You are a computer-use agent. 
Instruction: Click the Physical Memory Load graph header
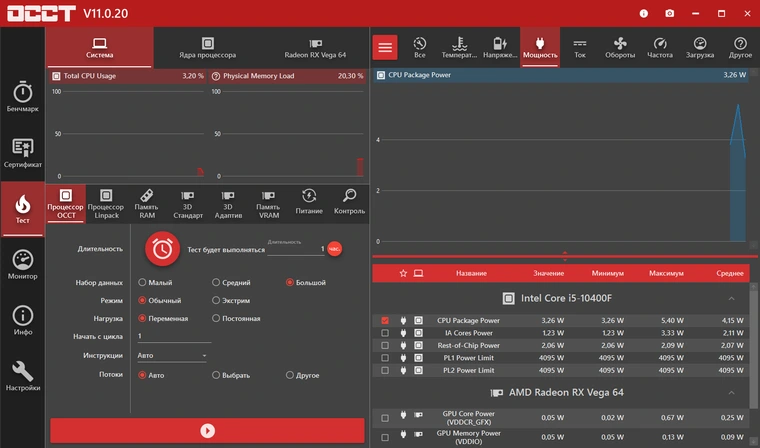click(288, 76)
